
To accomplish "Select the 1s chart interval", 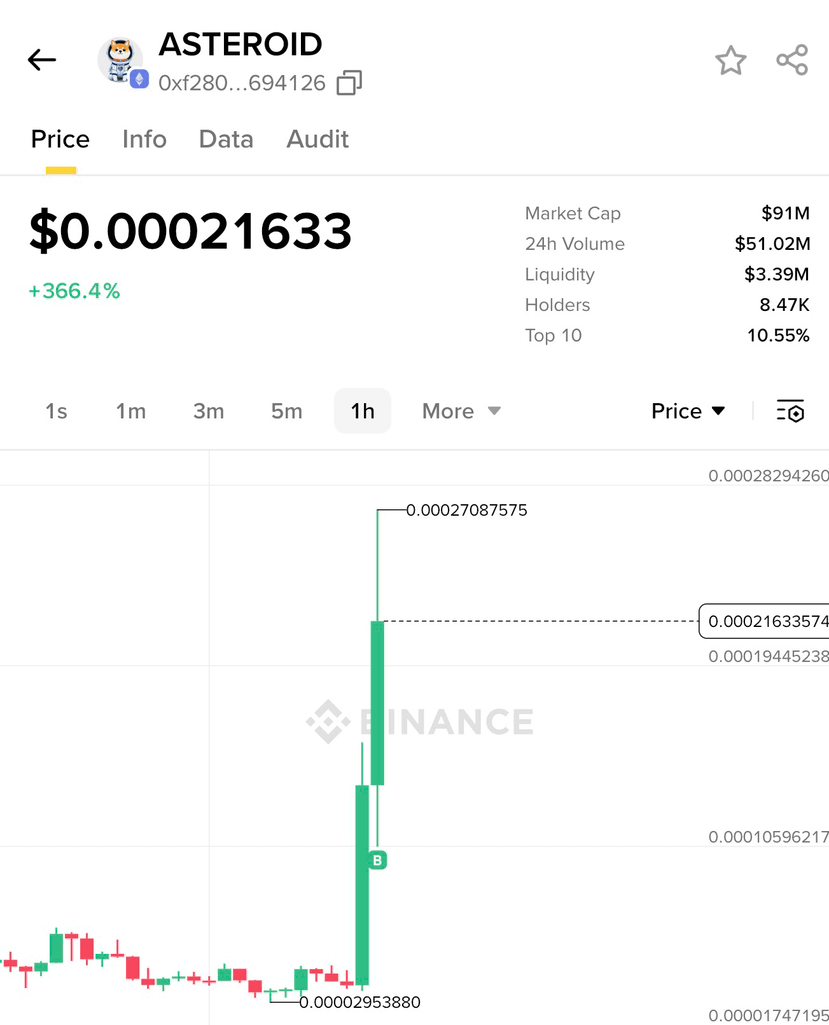I will pos(56,411).
